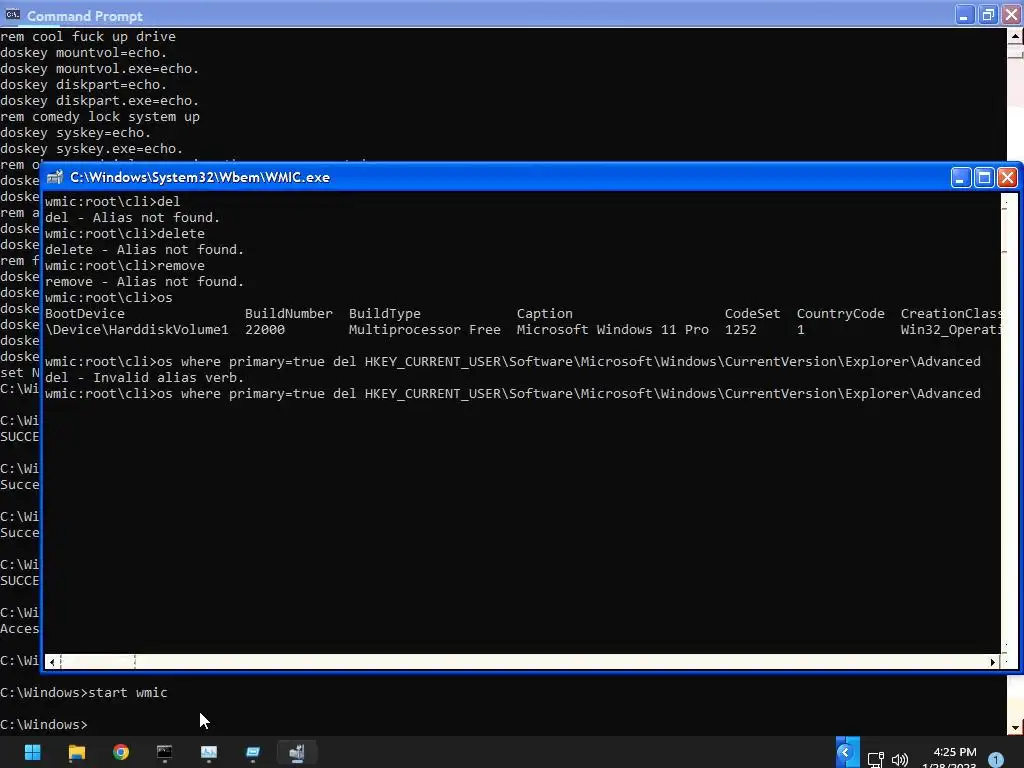Click 'remove - Alias not found.' line
The image size is (1024, 768).
point(144,281)
